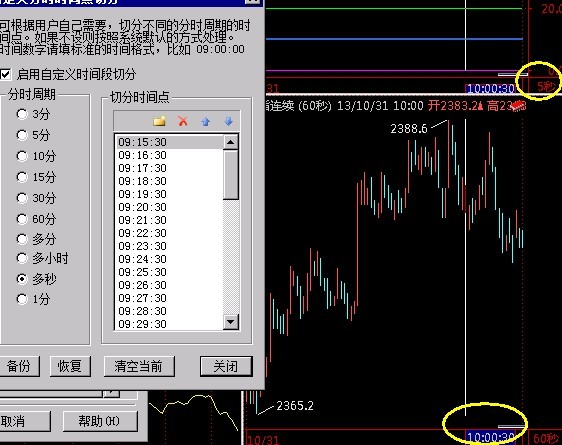Viewport: 562px width, 445px height.
Task: Select the 09:29:30 time entry
Action: [169, 324]
